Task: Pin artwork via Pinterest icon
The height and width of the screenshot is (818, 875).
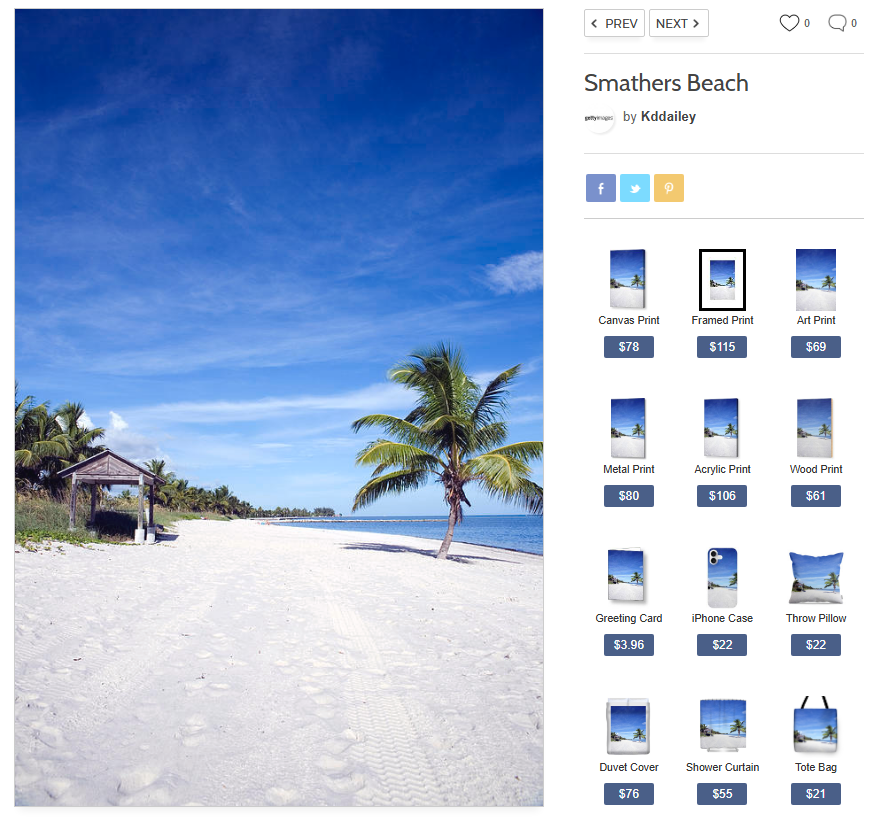Action: click(x=668, y=188)
